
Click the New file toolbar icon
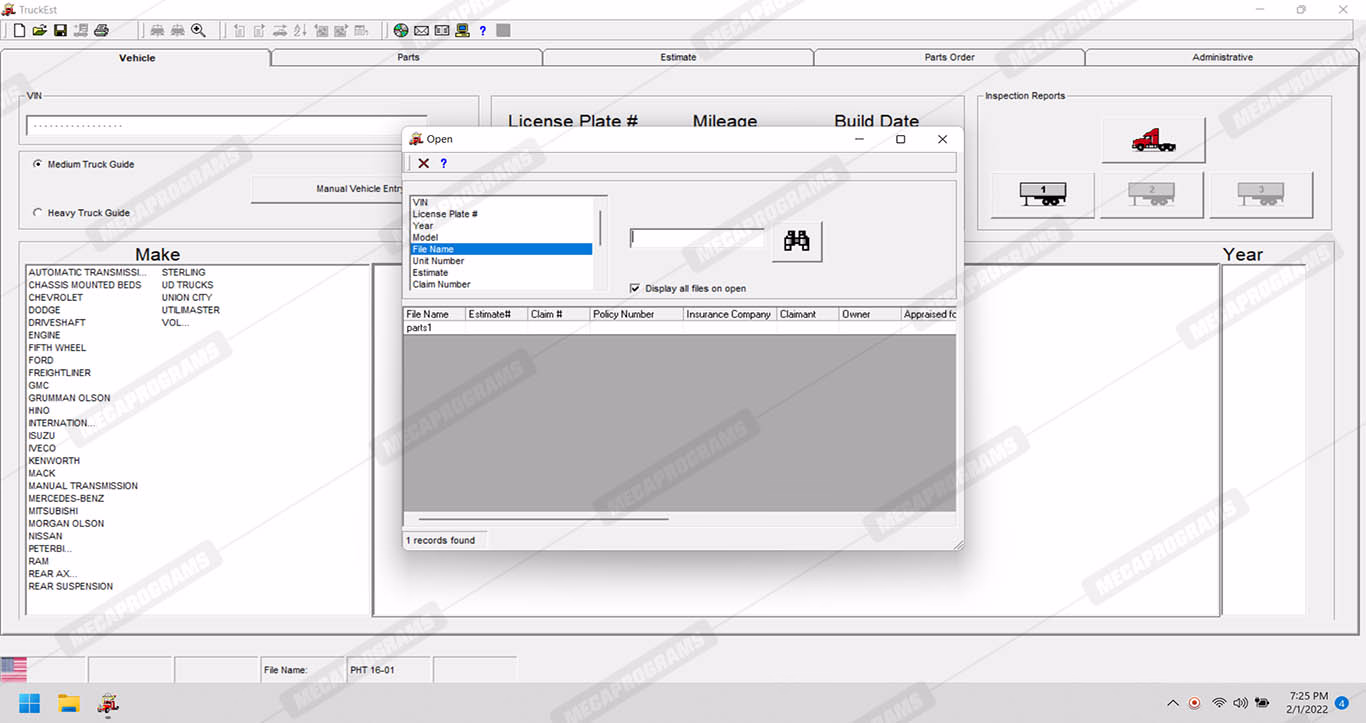click(19, 31)
